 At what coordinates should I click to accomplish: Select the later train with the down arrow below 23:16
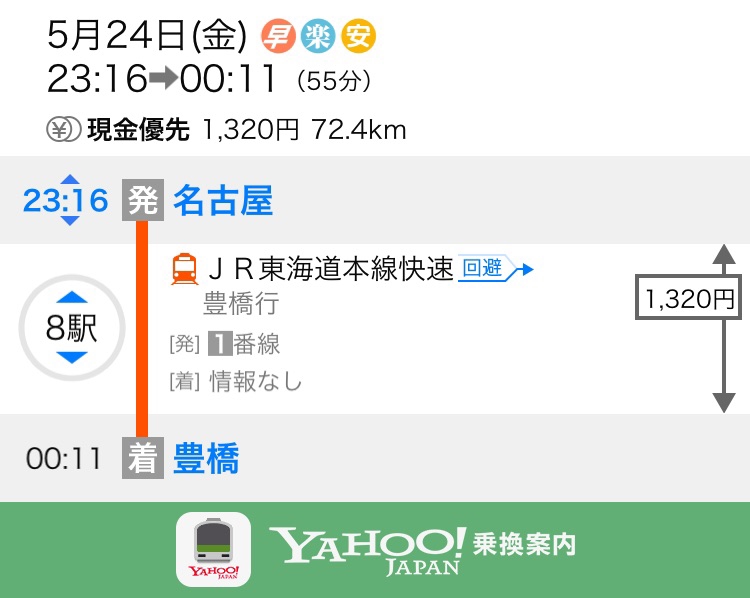point(70,220)
